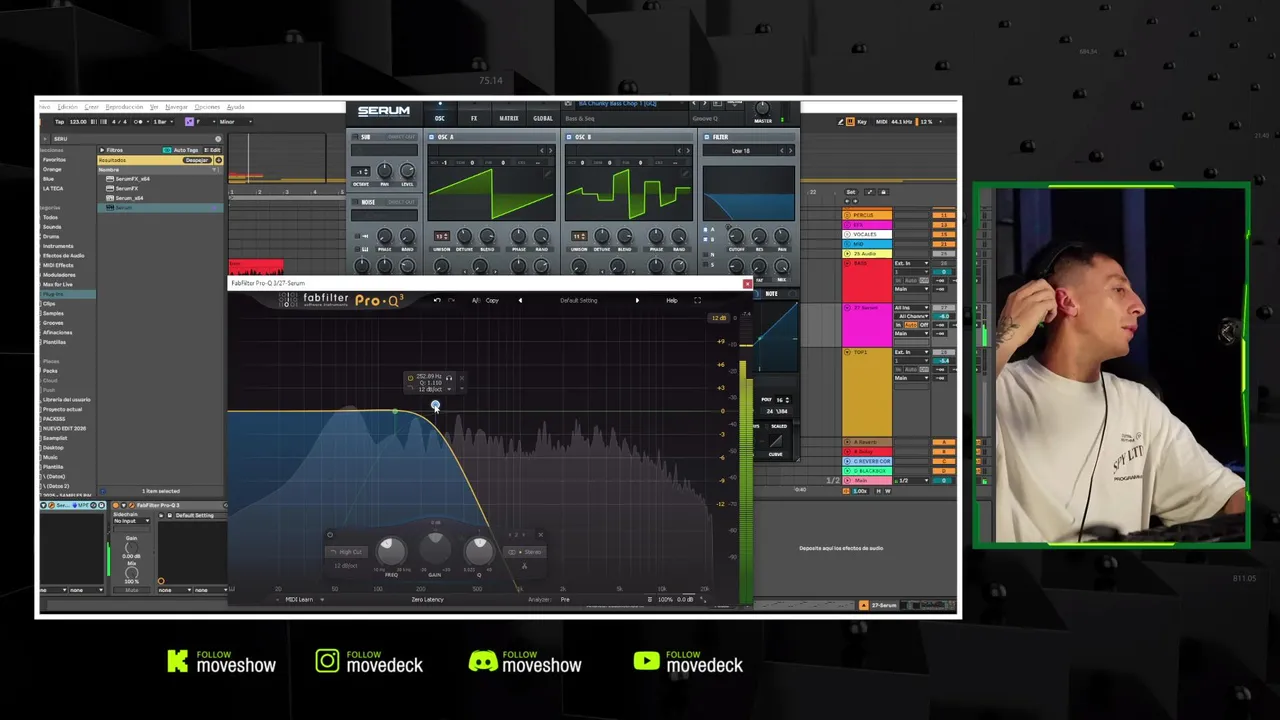Open High Cut filter shape dropdown
Image resolution: width=1280 pixels, height=720 pixels.
pos(346,552)
